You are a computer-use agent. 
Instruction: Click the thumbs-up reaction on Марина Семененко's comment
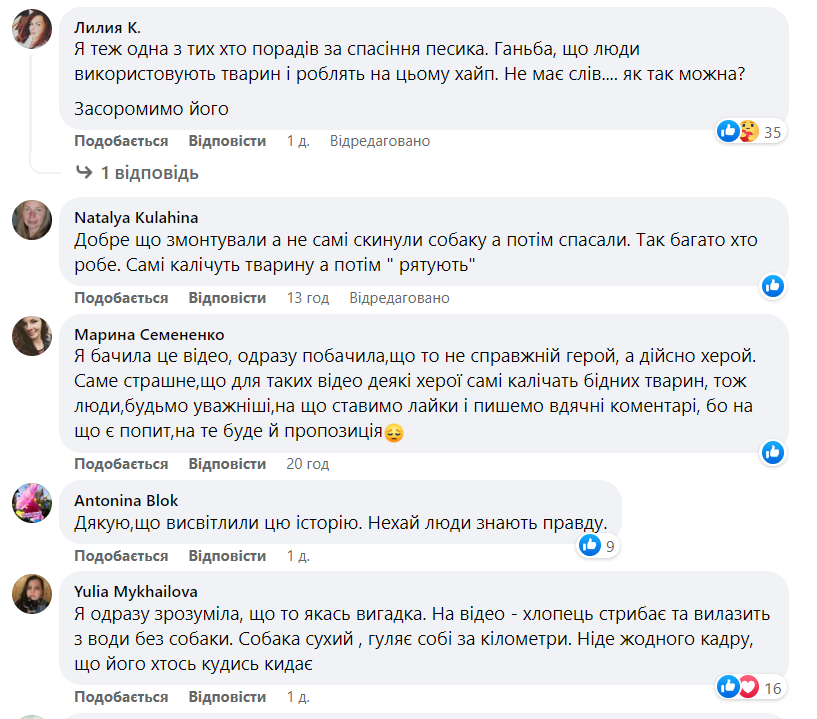click(773, 453)
